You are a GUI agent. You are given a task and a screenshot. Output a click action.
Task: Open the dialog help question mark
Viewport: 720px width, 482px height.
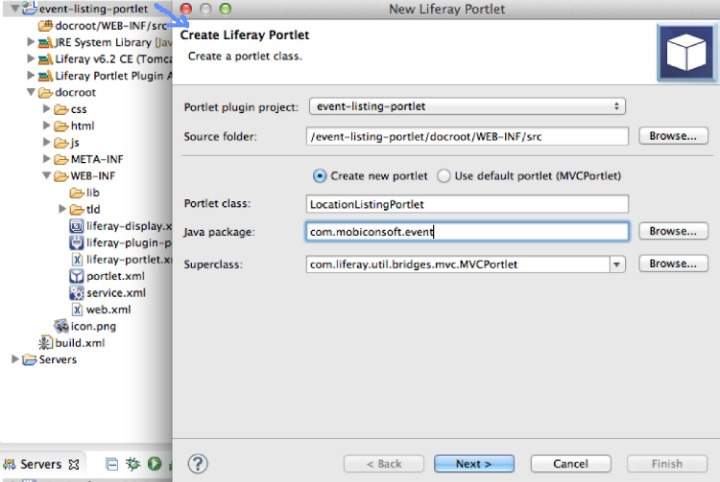pos(198,464)
